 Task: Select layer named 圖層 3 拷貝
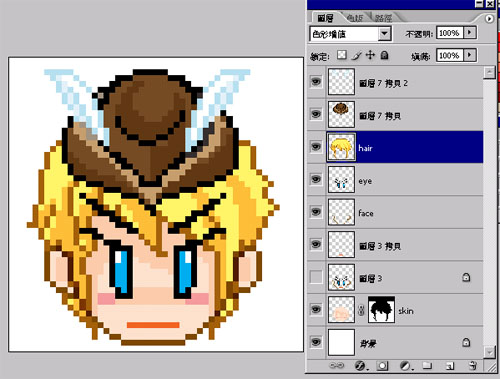pos(380,246)
